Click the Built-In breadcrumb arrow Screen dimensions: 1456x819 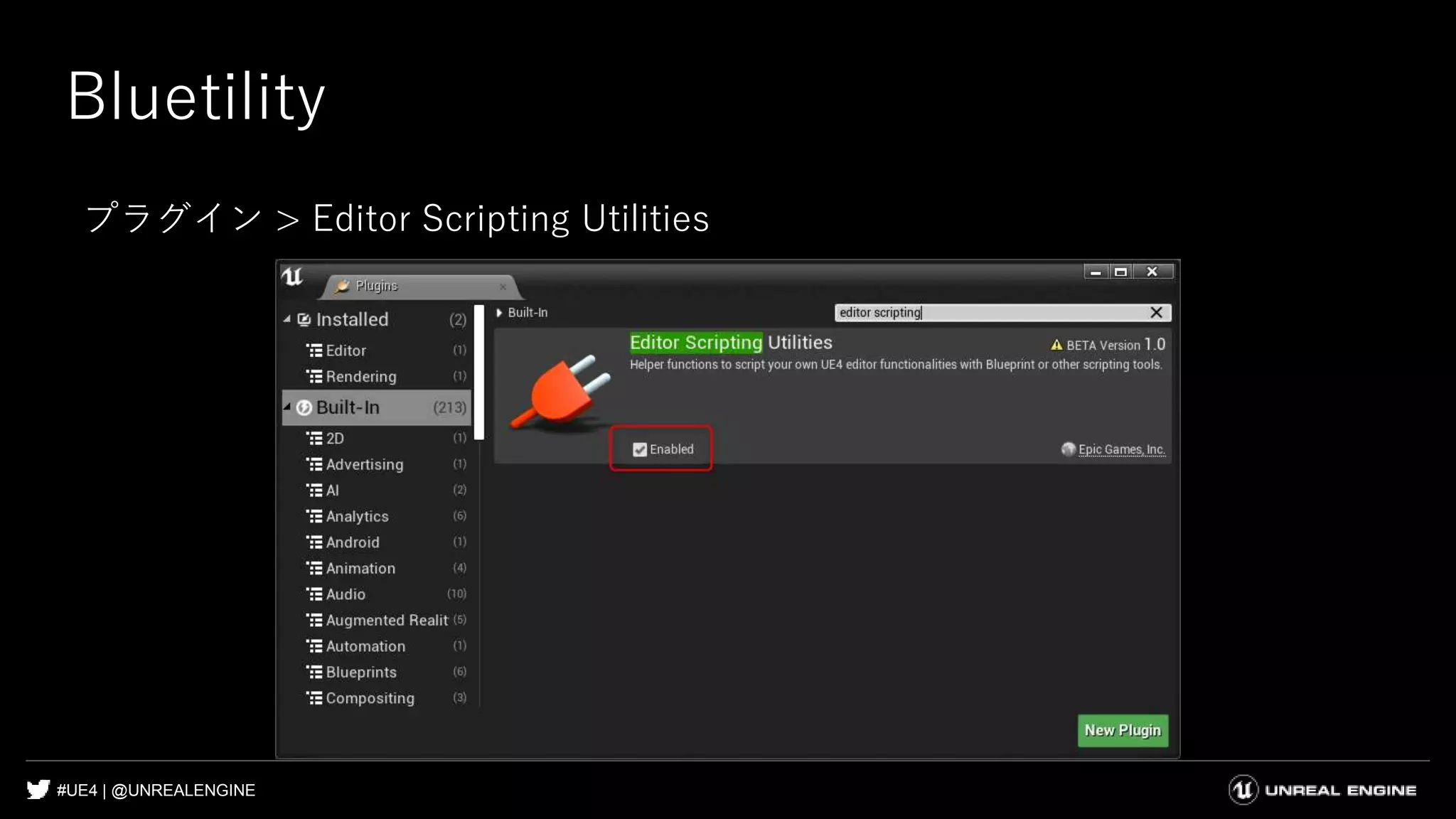[x=499, y=313]
